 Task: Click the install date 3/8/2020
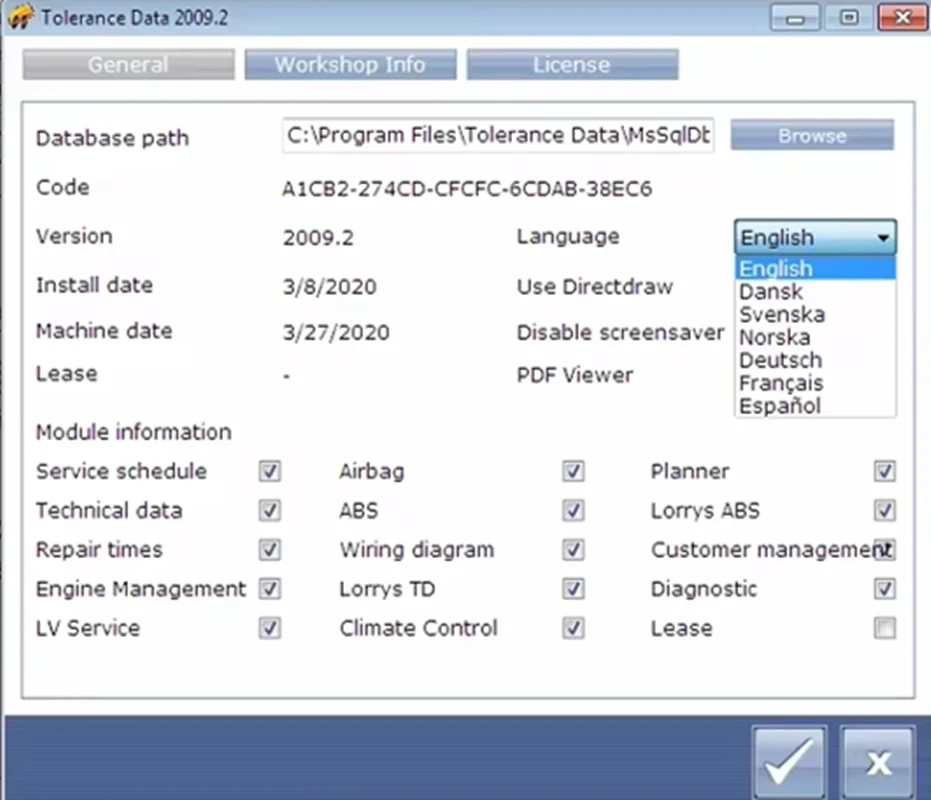coord(330,287)
